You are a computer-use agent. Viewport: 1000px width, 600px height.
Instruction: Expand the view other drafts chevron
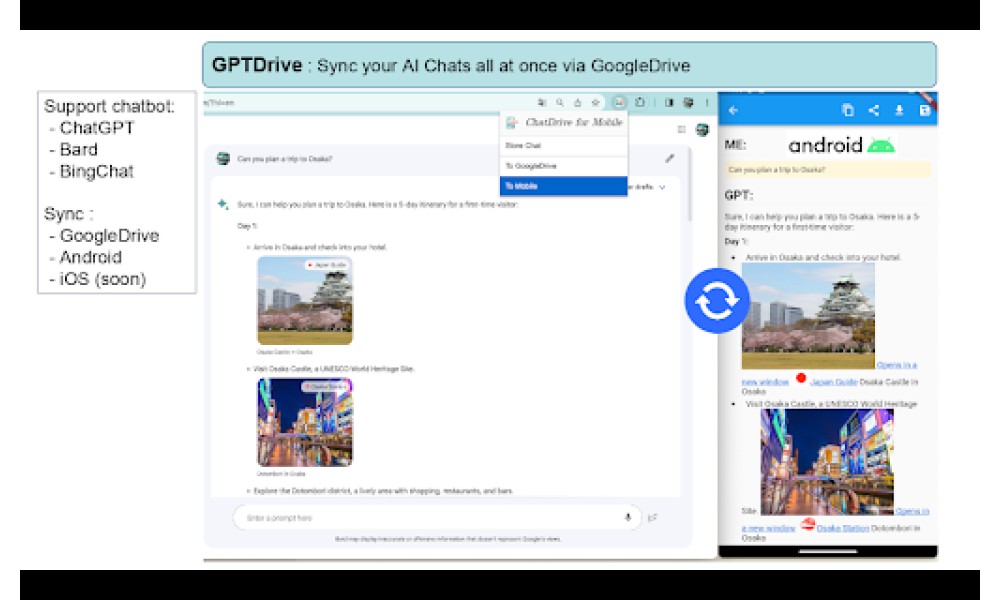[x=662, y=187]
